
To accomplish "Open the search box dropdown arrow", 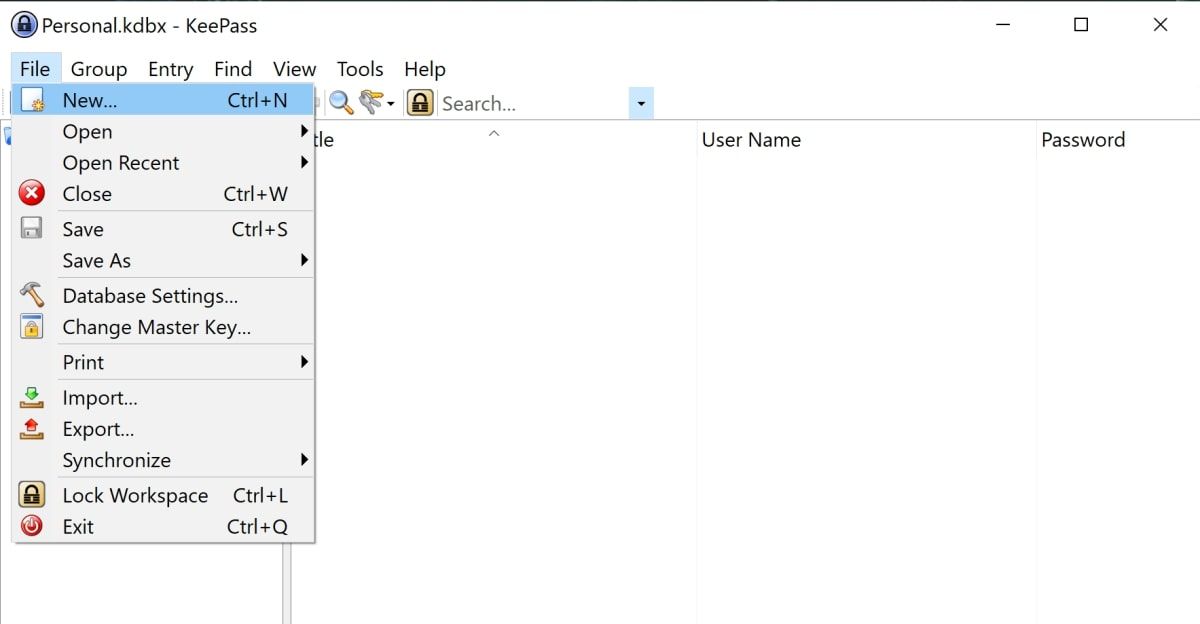I will [x=640, y=103].
